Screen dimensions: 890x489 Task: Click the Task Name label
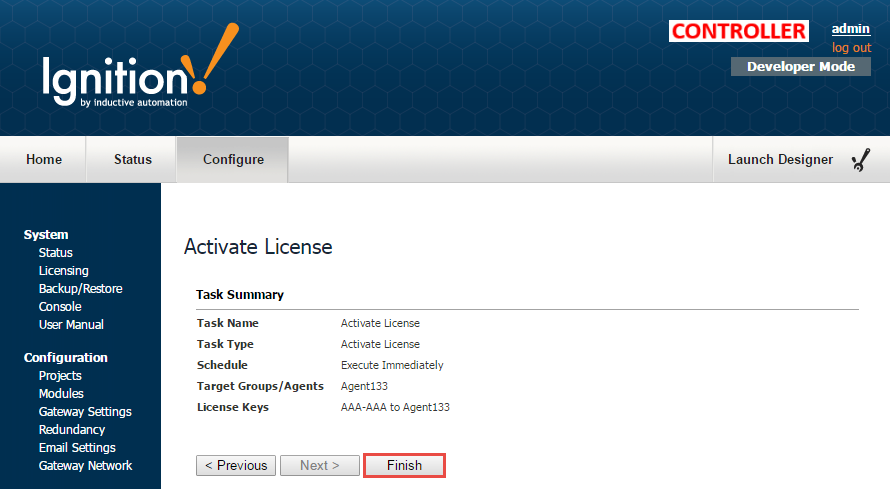coord(228,323)
